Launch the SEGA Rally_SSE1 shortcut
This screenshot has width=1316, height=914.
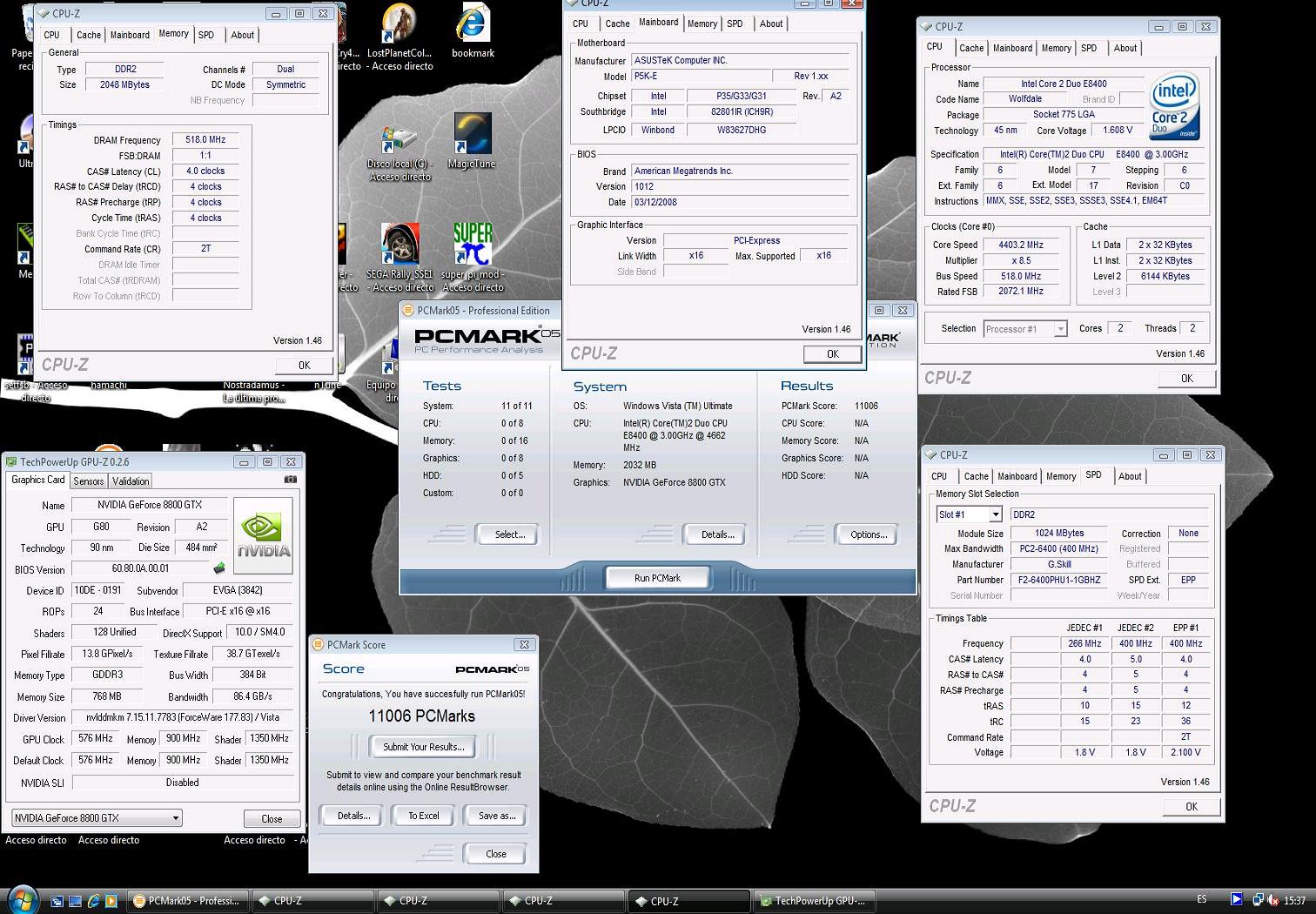point(399,258)
